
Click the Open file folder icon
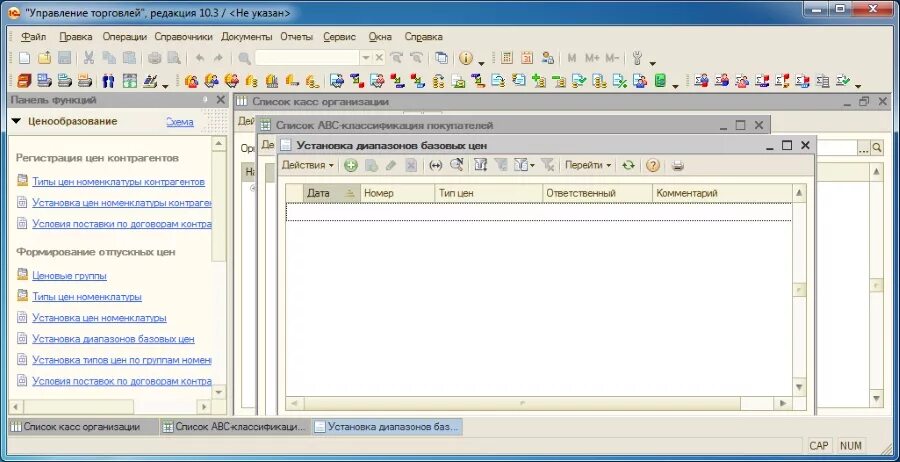tap(45, 58)
